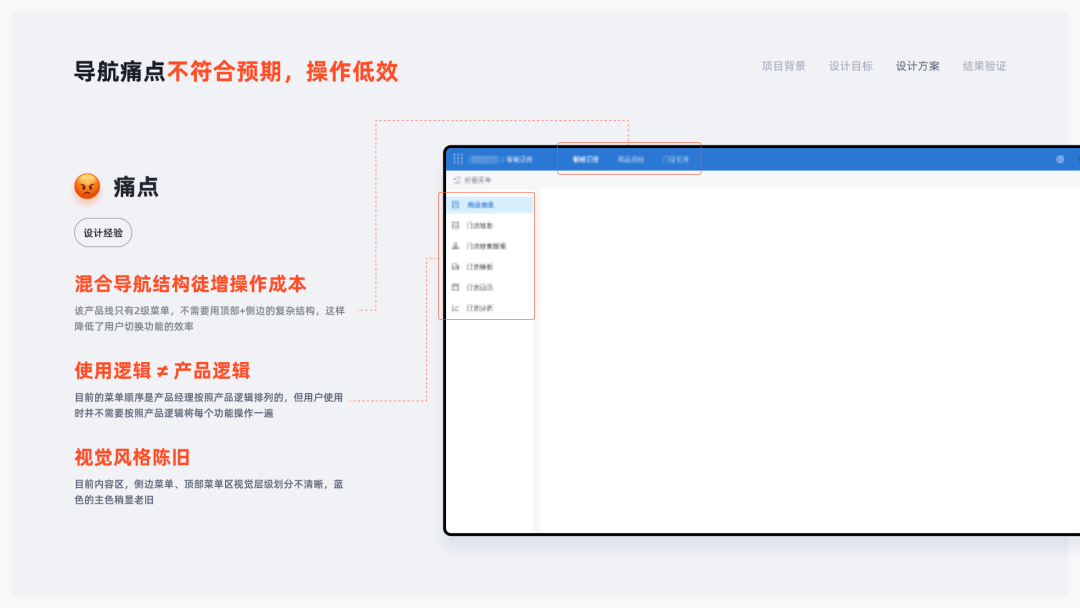Switch to the 设计目标 section
1080x608 pixels.
(x=851, y=66)
